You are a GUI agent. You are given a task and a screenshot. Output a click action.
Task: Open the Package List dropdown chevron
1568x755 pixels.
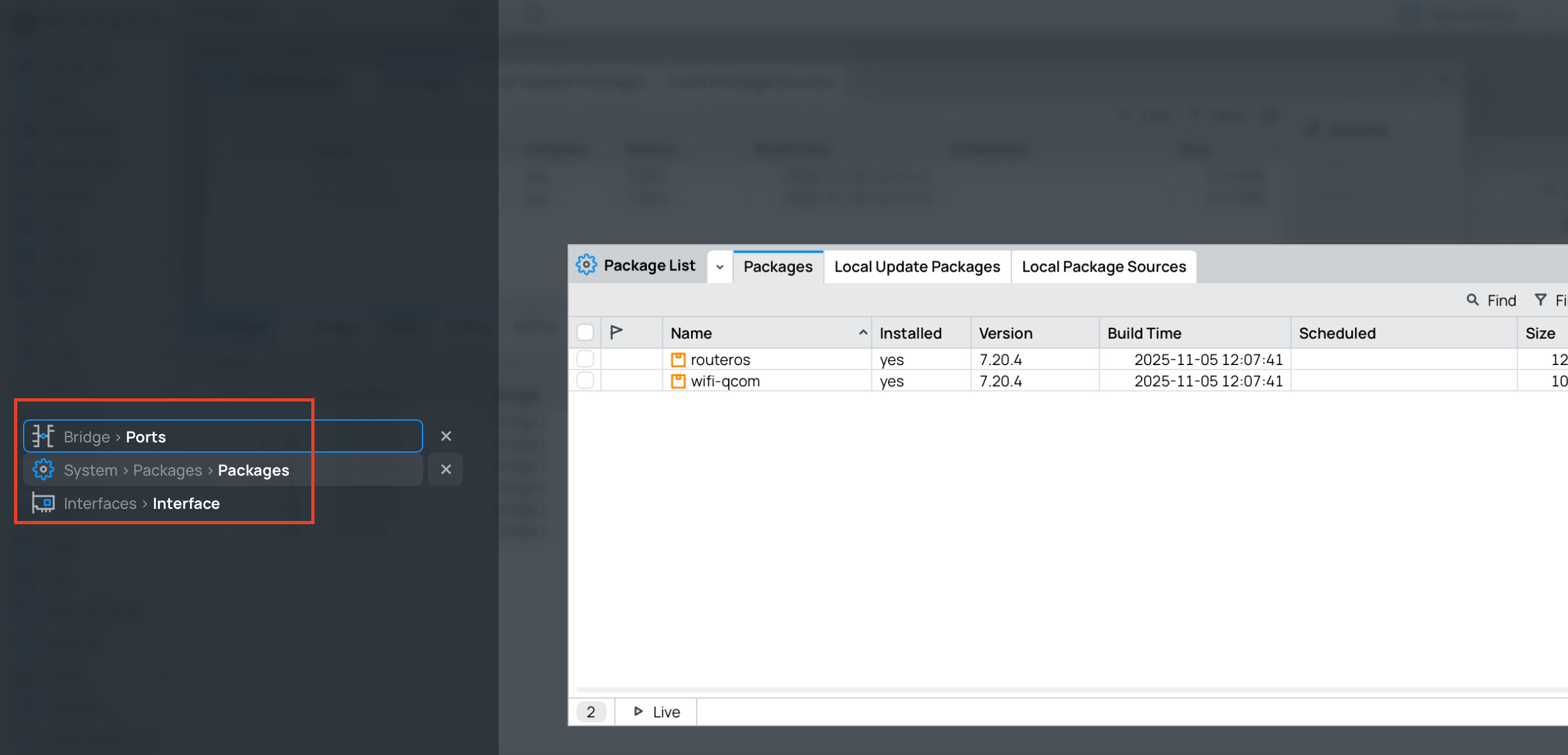720,267
